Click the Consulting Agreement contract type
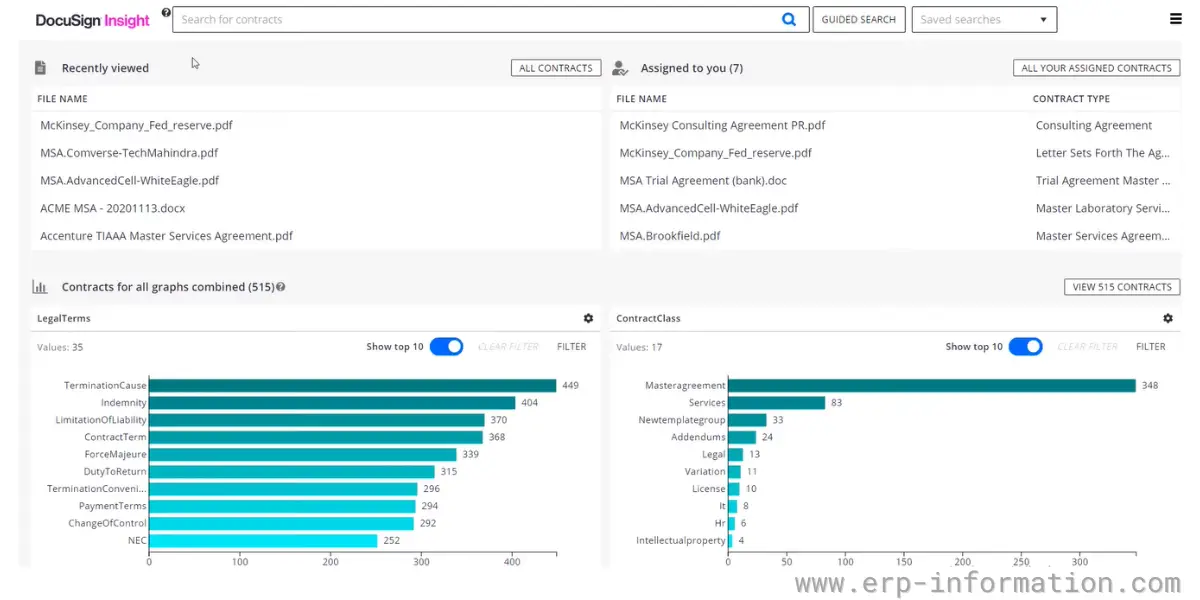 coord(1093,126)
